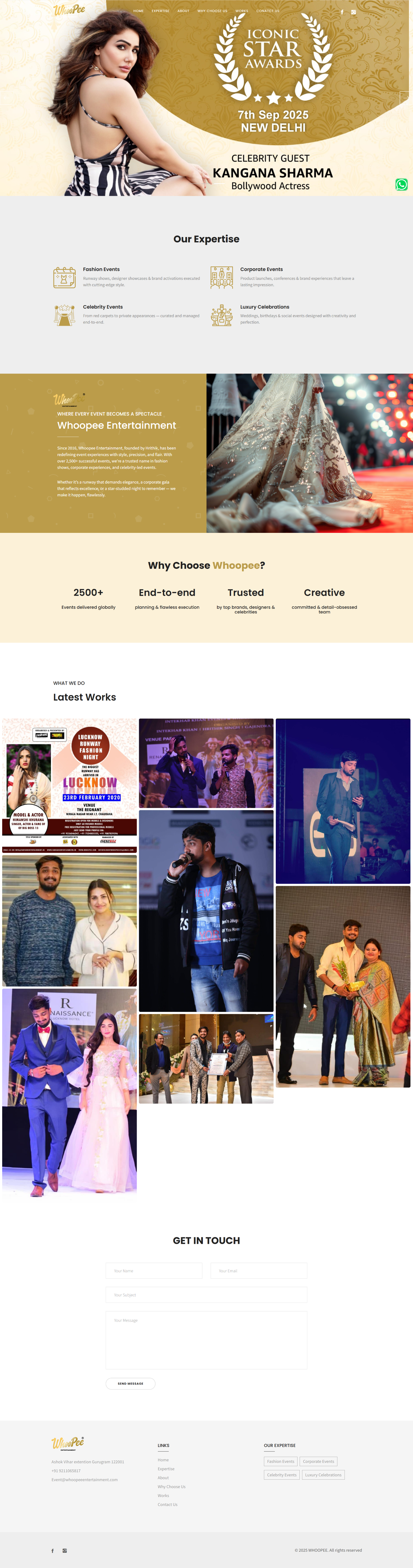Click the Facebook icon in the header

(342, 12)
